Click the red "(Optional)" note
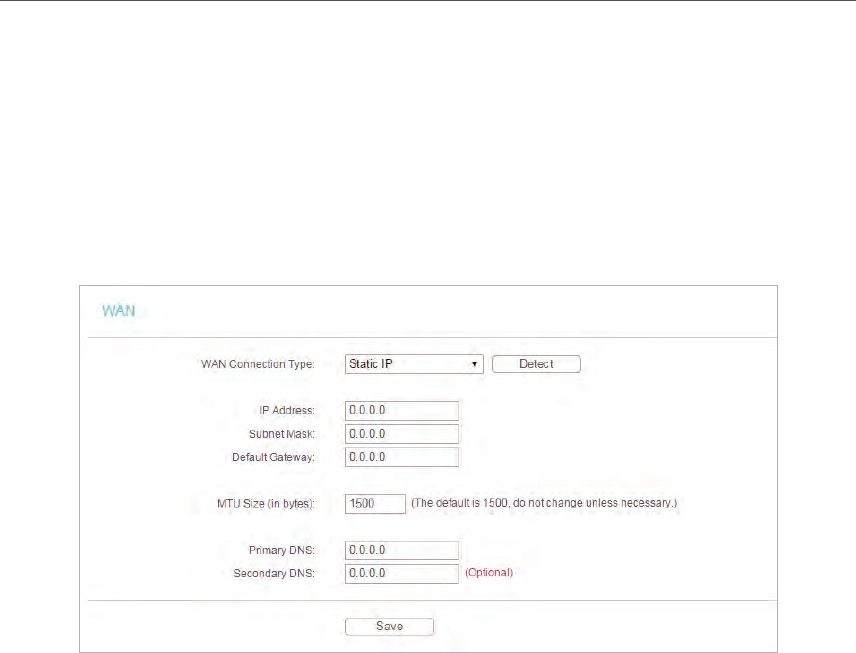The height and width of the screenshot is (653, 856). coord(489,573)
